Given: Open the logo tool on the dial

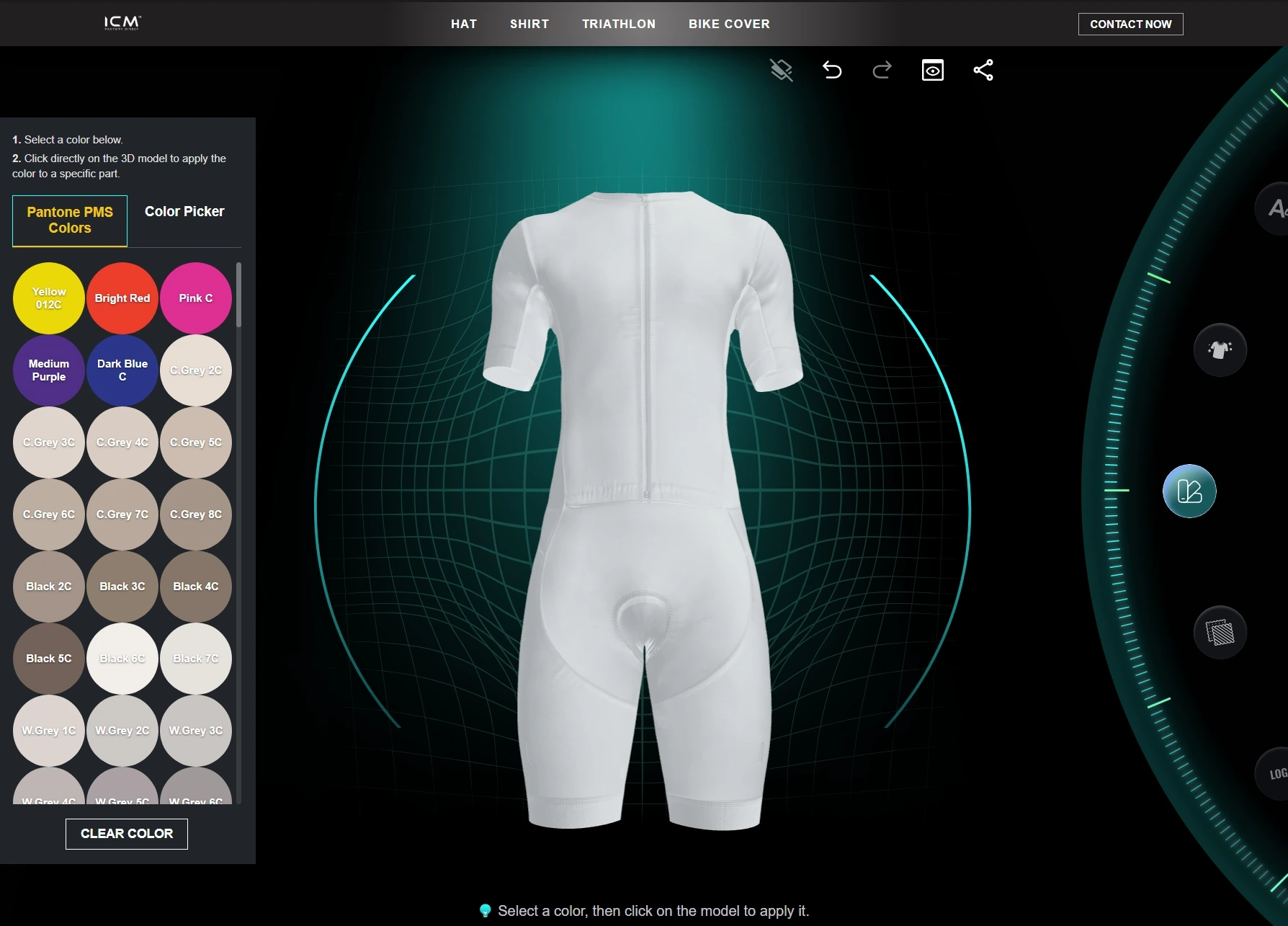Looking at the screenshot, I should [1274, 774].
